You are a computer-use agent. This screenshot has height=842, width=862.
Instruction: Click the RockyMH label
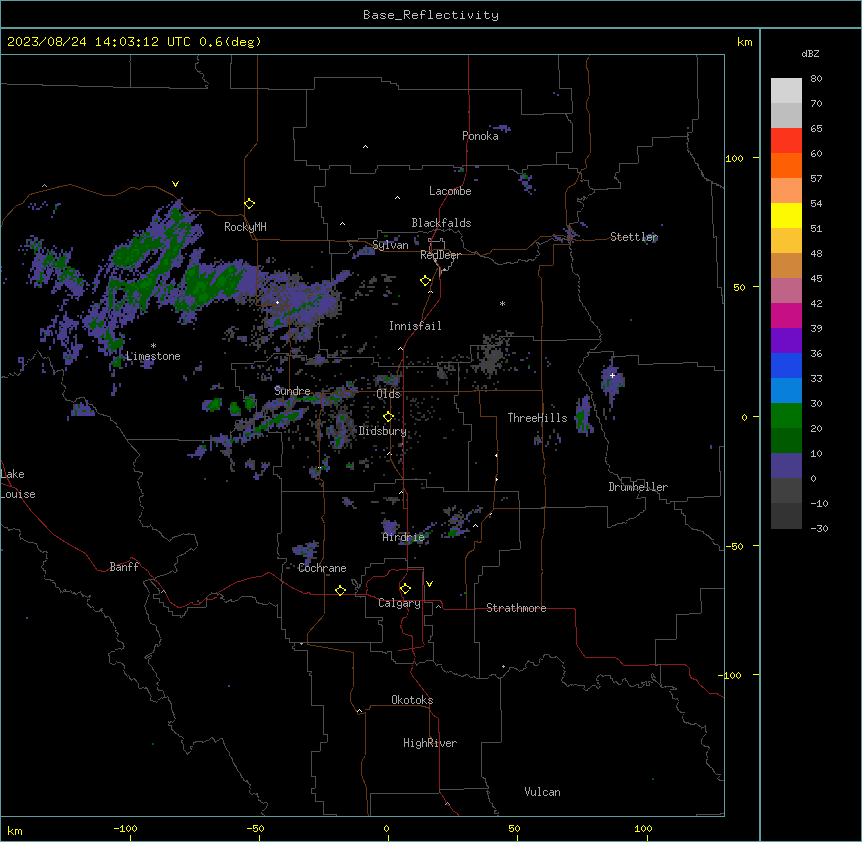click(x=245, y=227)
